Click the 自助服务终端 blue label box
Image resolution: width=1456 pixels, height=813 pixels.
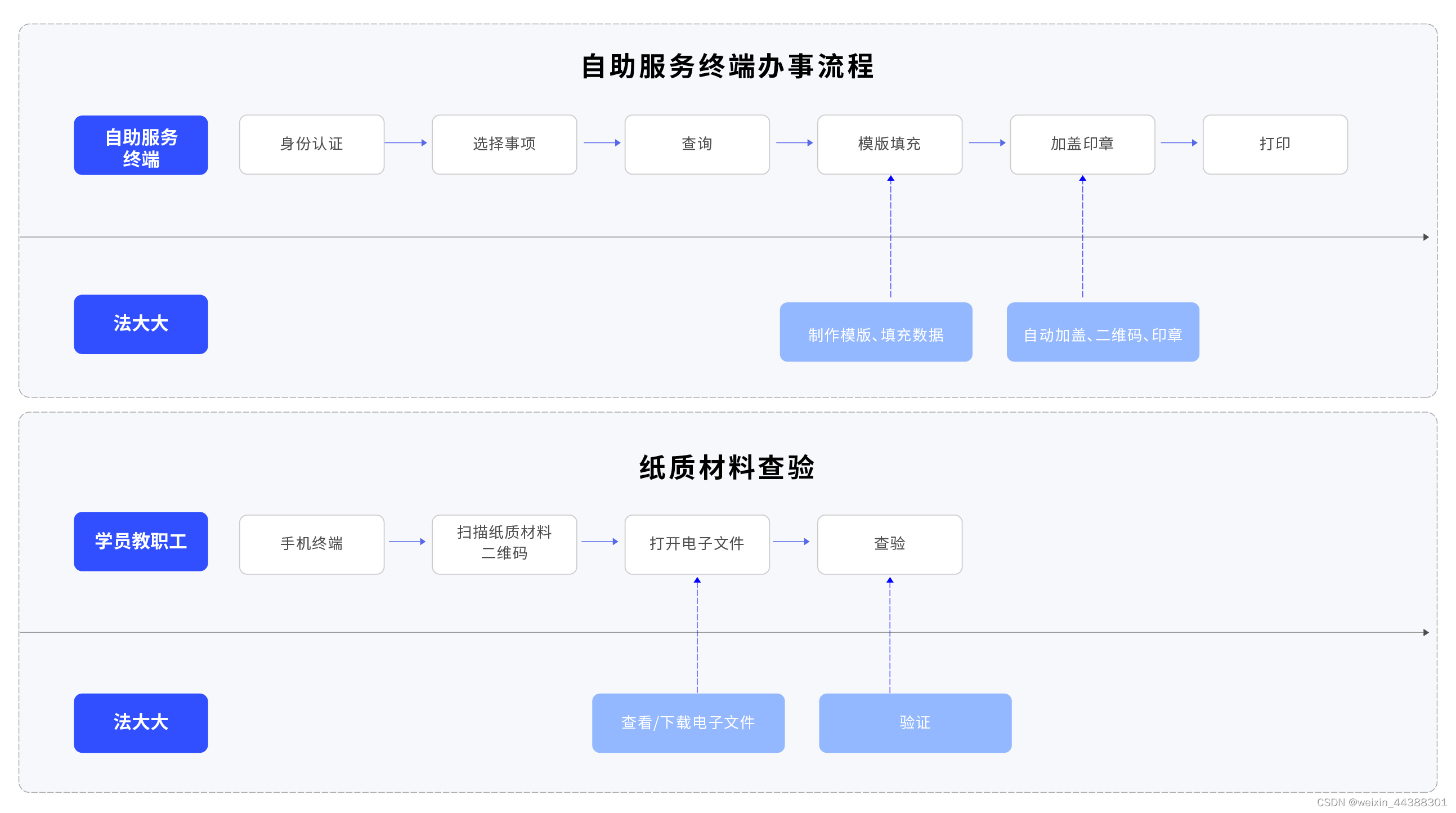[141, 145]
